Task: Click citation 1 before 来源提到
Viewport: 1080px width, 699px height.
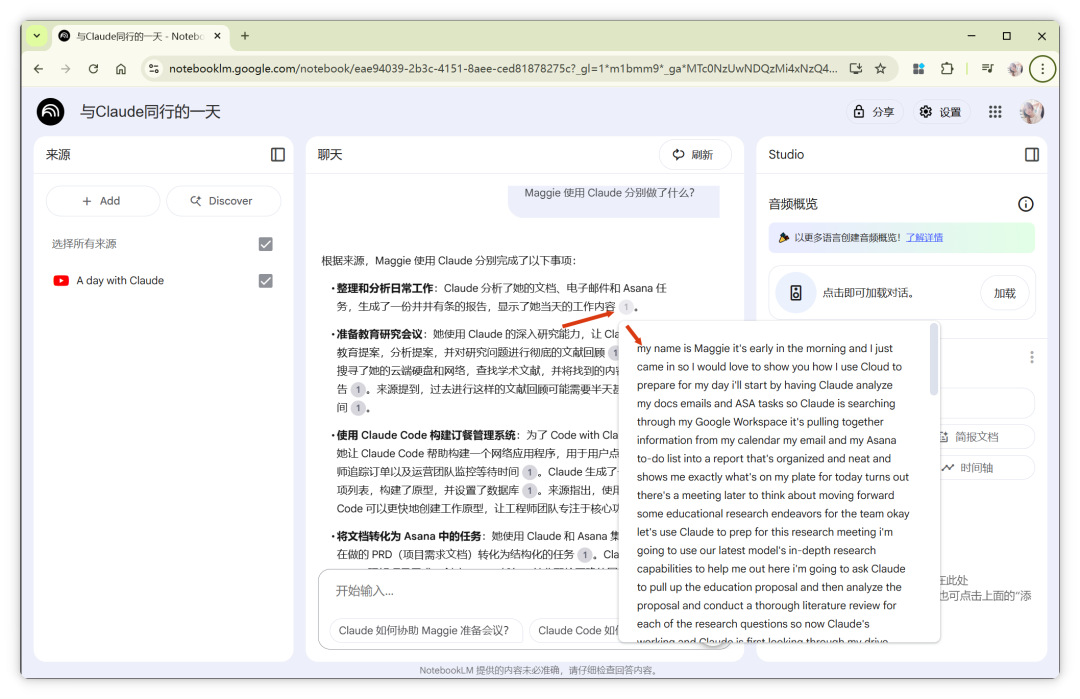Action: 357,390
